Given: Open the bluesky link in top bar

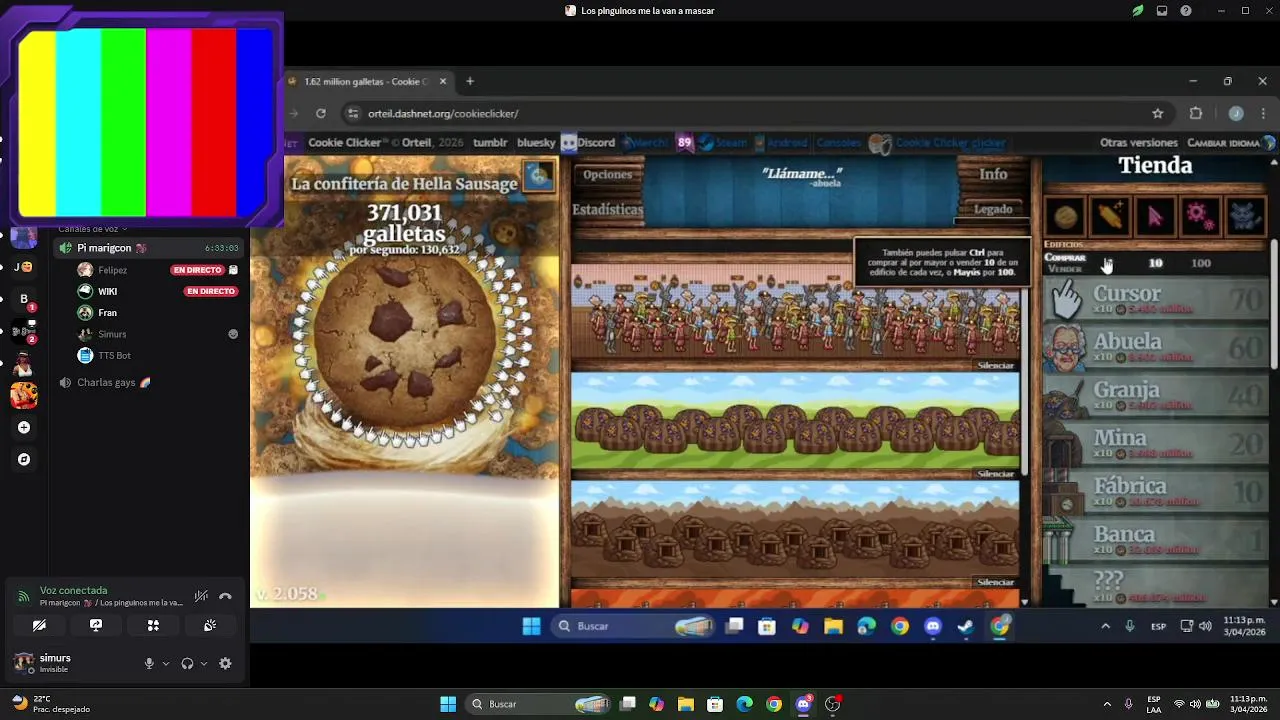Looking at the screenshot, I should click(536, 143).
